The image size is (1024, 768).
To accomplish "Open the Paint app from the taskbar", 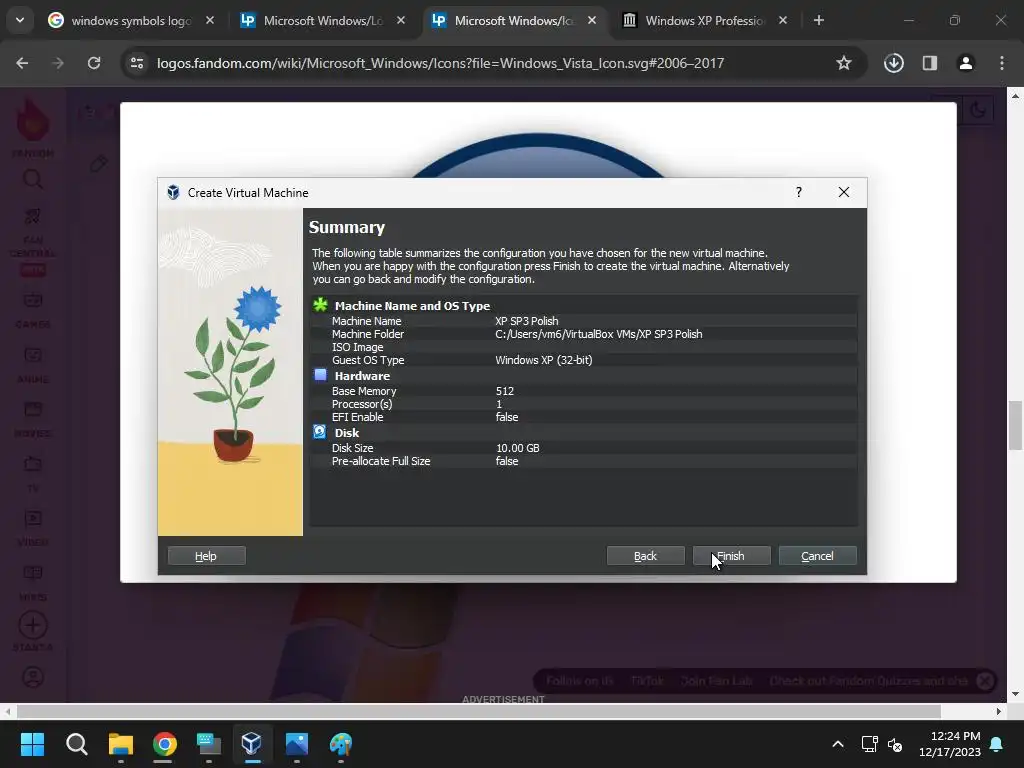I will (340, 743).
